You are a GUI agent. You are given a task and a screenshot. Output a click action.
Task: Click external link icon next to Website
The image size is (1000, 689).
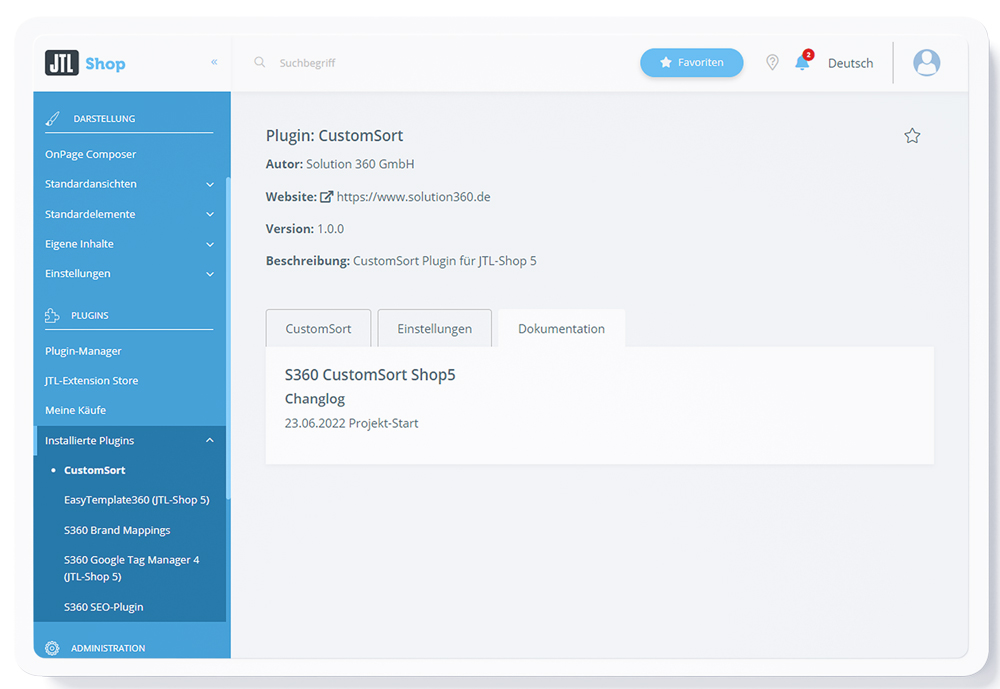click(x=326, y=196)
